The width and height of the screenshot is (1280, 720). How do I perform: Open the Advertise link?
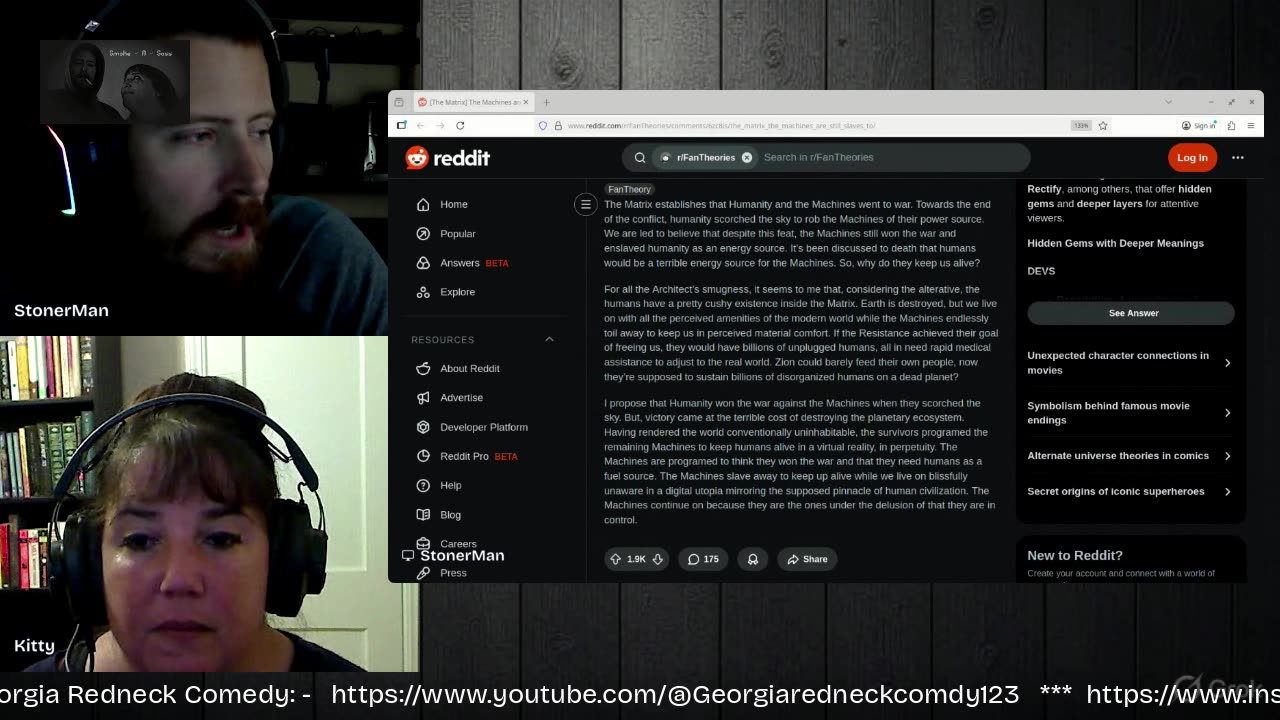461,398
